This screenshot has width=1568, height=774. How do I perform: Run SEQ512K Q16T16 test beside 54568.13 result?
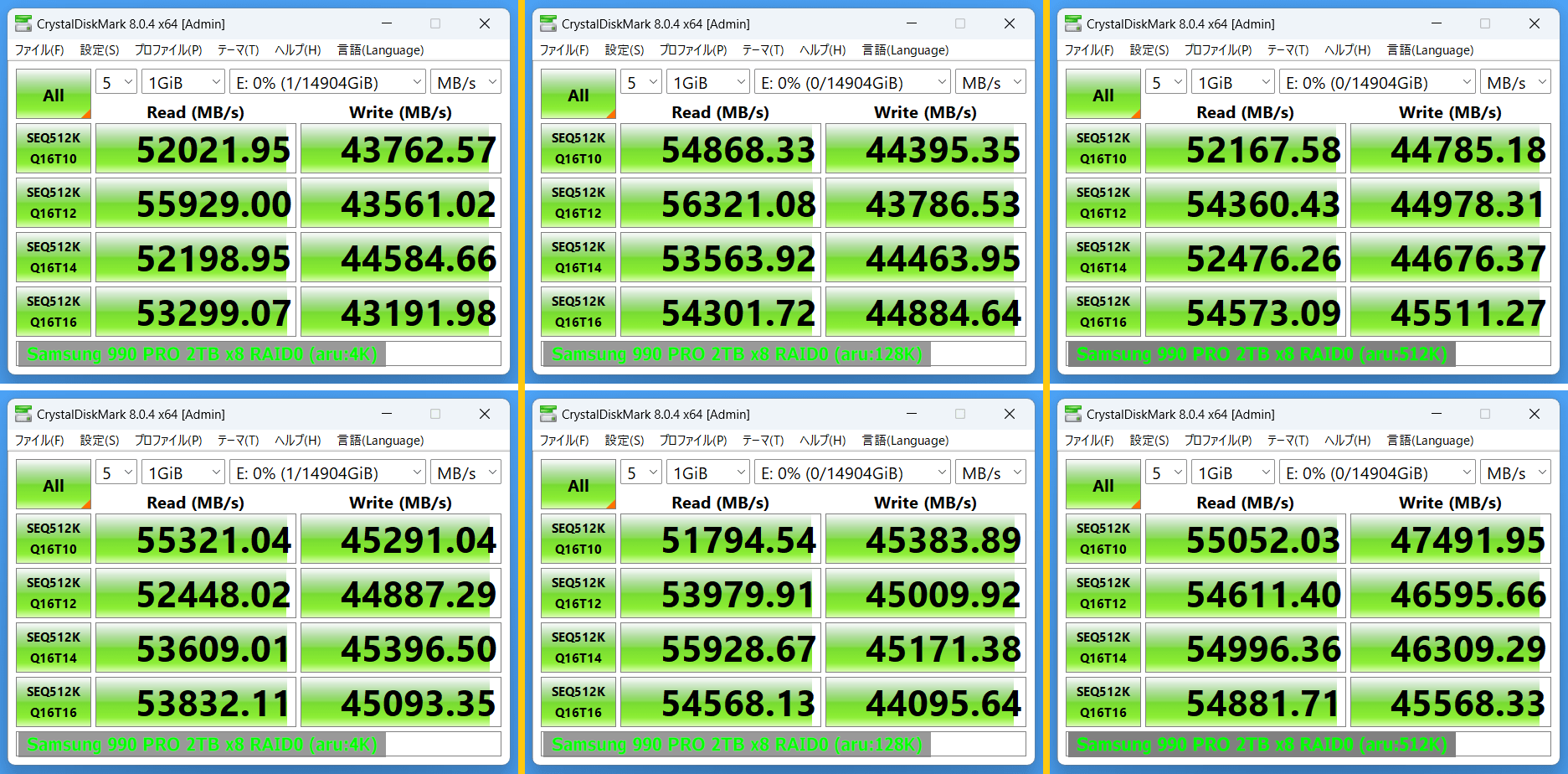coord(578,702)
